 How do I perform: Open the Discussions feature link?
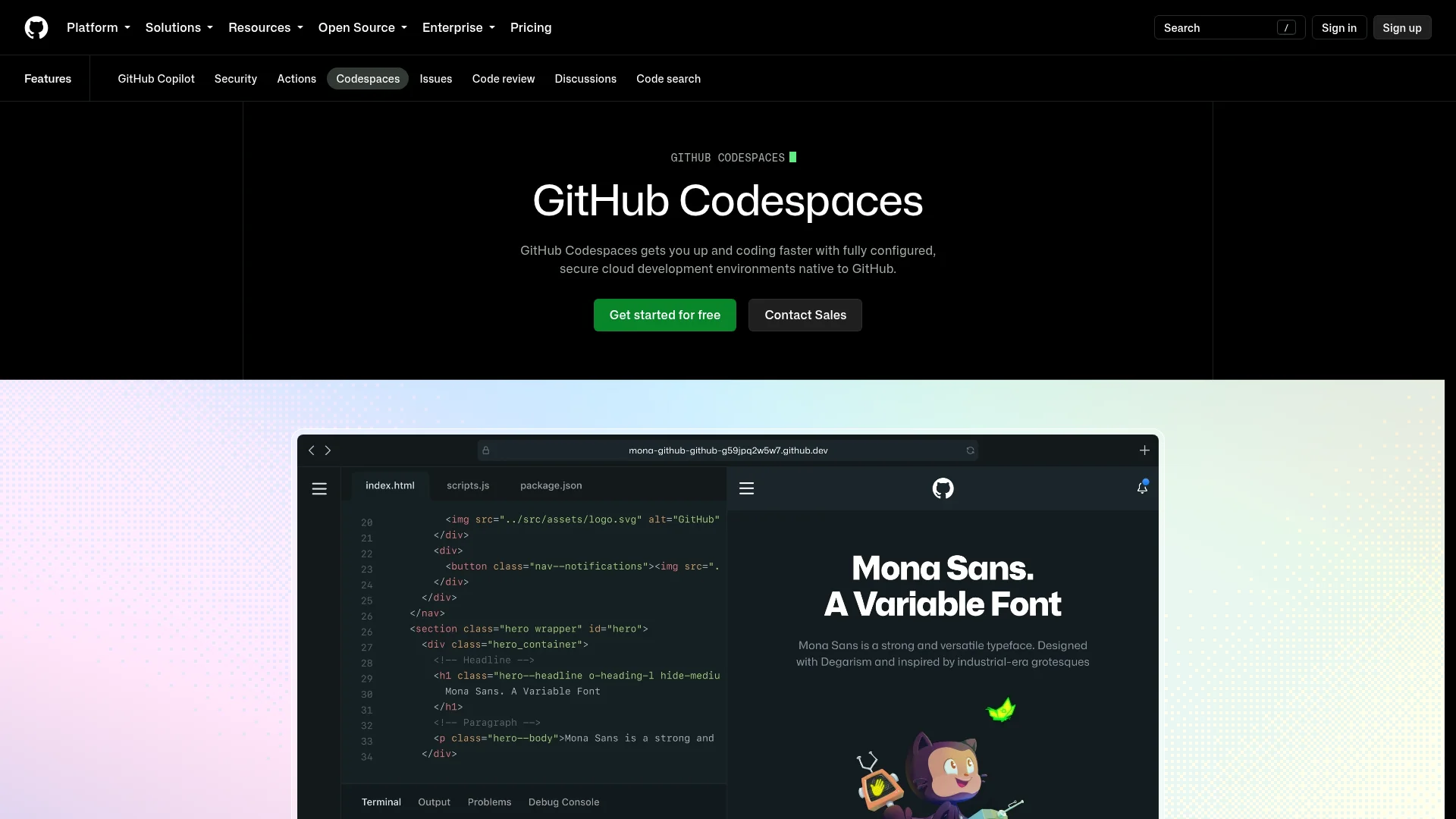585,79
